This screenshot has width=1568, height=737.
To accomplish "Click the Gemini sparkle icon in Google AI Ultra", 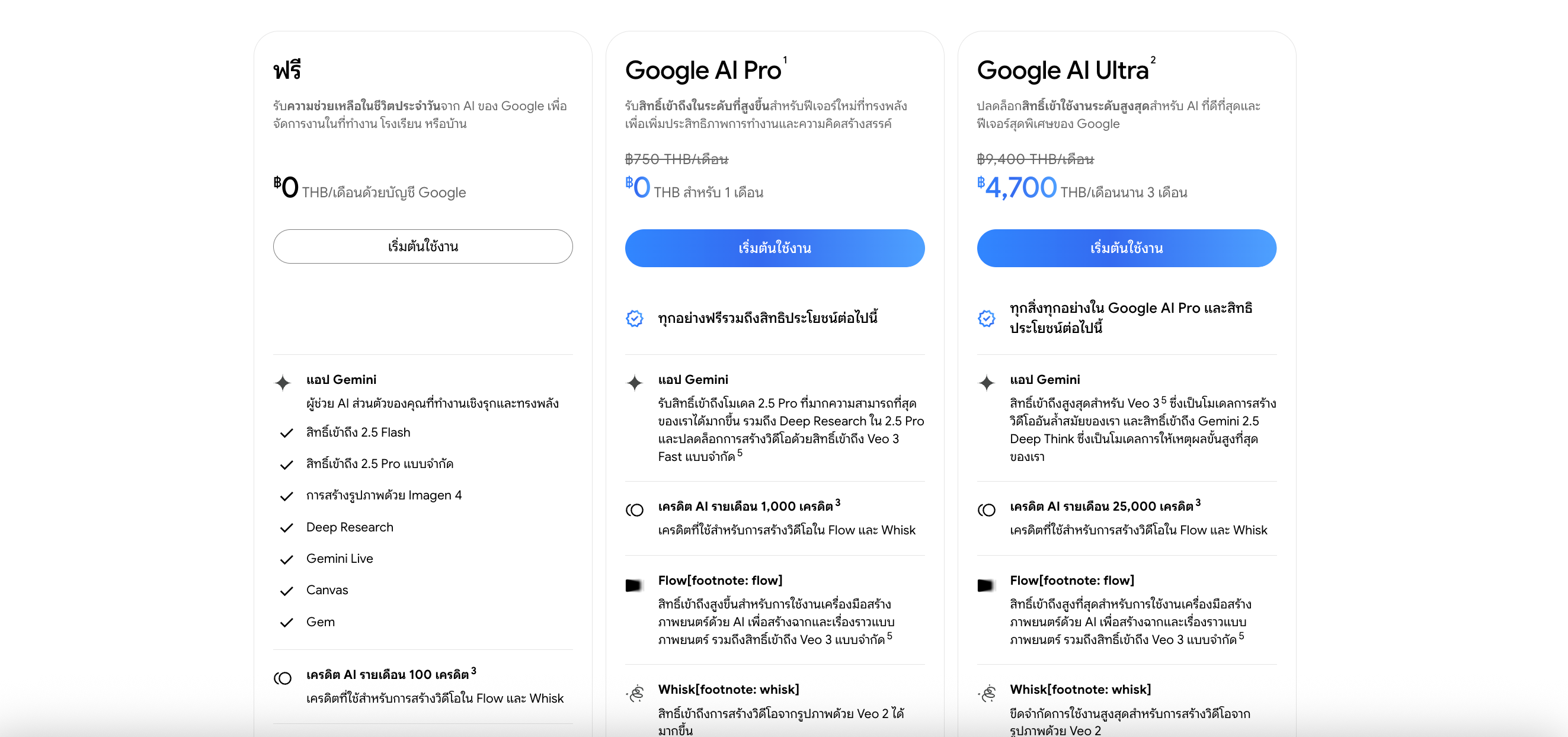I will [x=986, y=382].
